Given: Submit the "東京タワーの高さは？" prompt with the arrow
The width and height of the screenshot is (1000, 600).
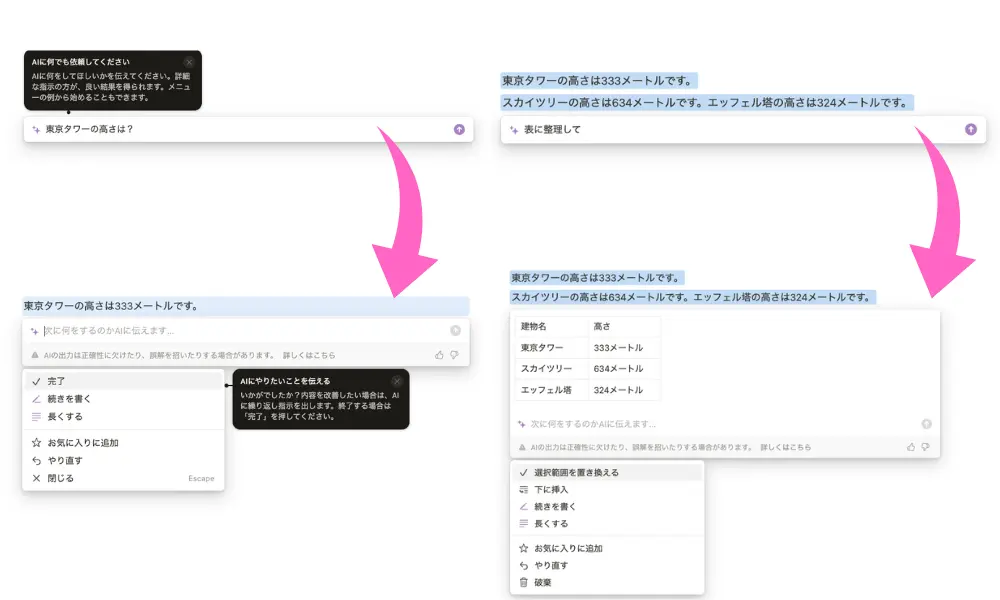Looking at the screenshot, I should [459, 129].
